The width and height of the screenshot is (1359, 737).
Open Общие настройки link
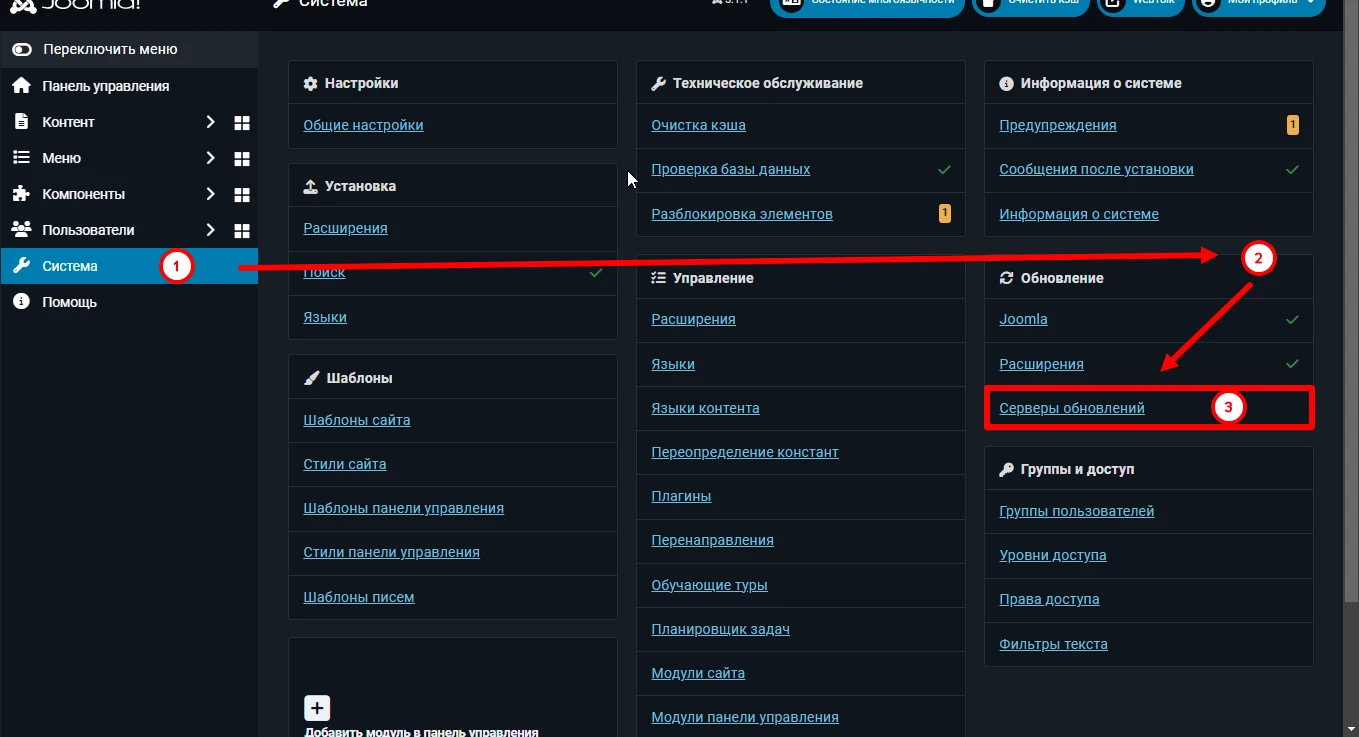tap(363, 125)
